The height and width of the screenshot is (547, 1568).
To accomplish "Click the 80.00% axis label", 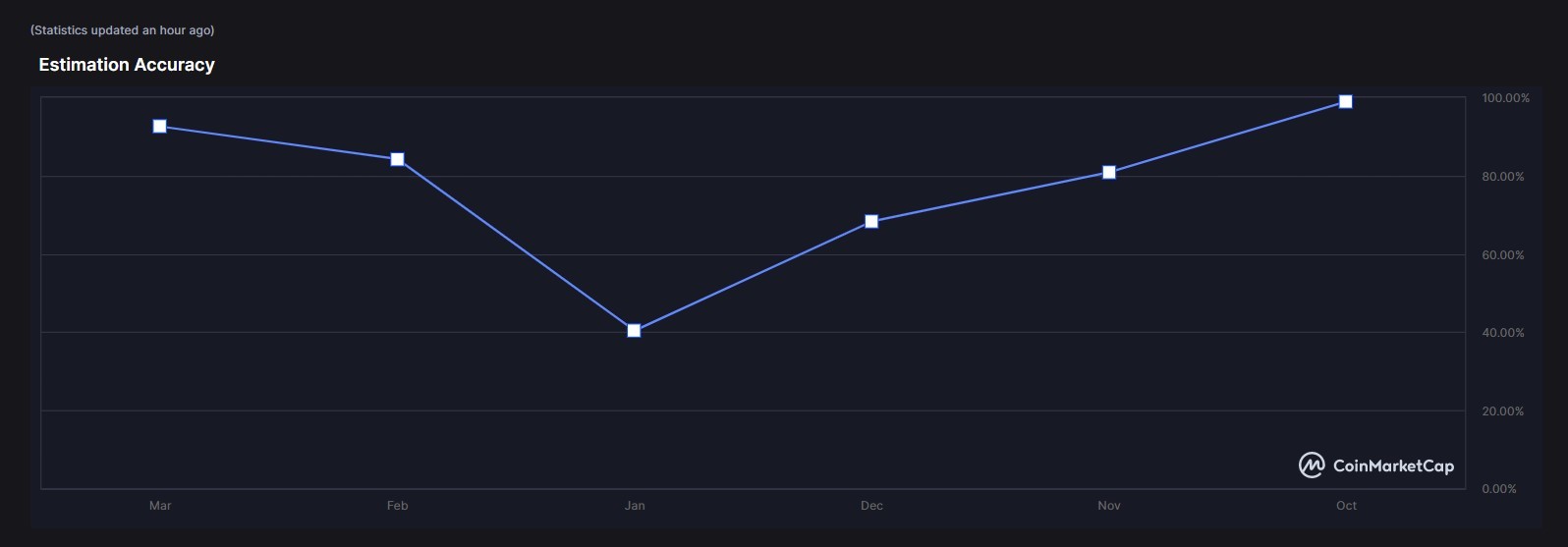I will coord(1503,177).
